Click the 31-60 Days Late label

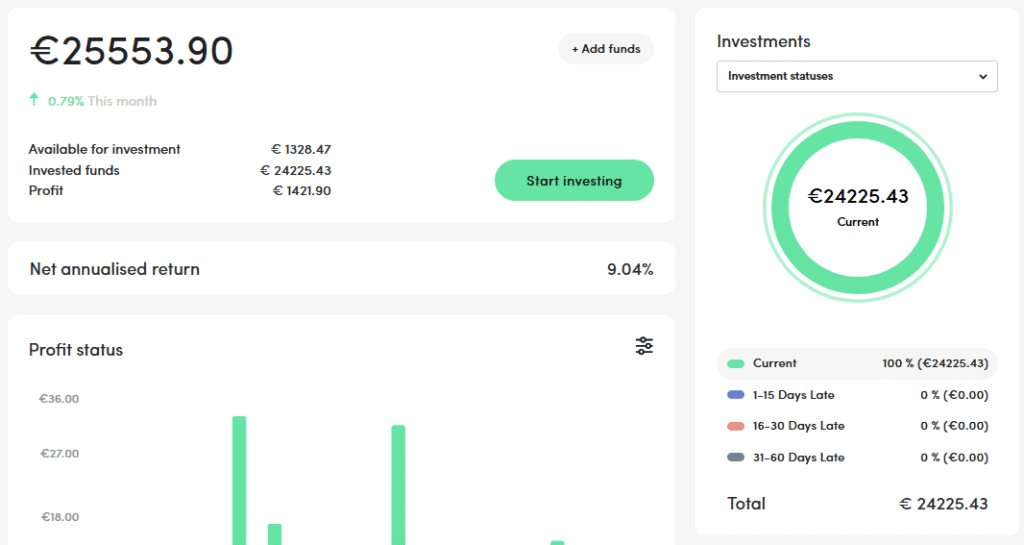click(x=798, y=458)
